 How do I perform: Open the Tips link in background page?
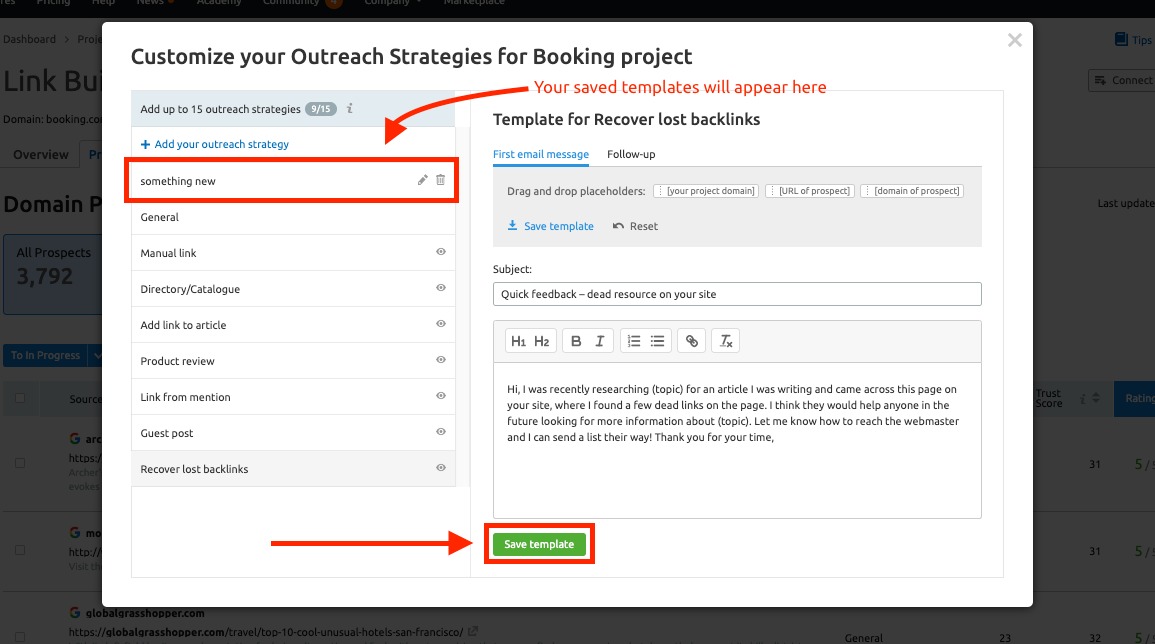pyautogui.click(x=1133, y=40)
